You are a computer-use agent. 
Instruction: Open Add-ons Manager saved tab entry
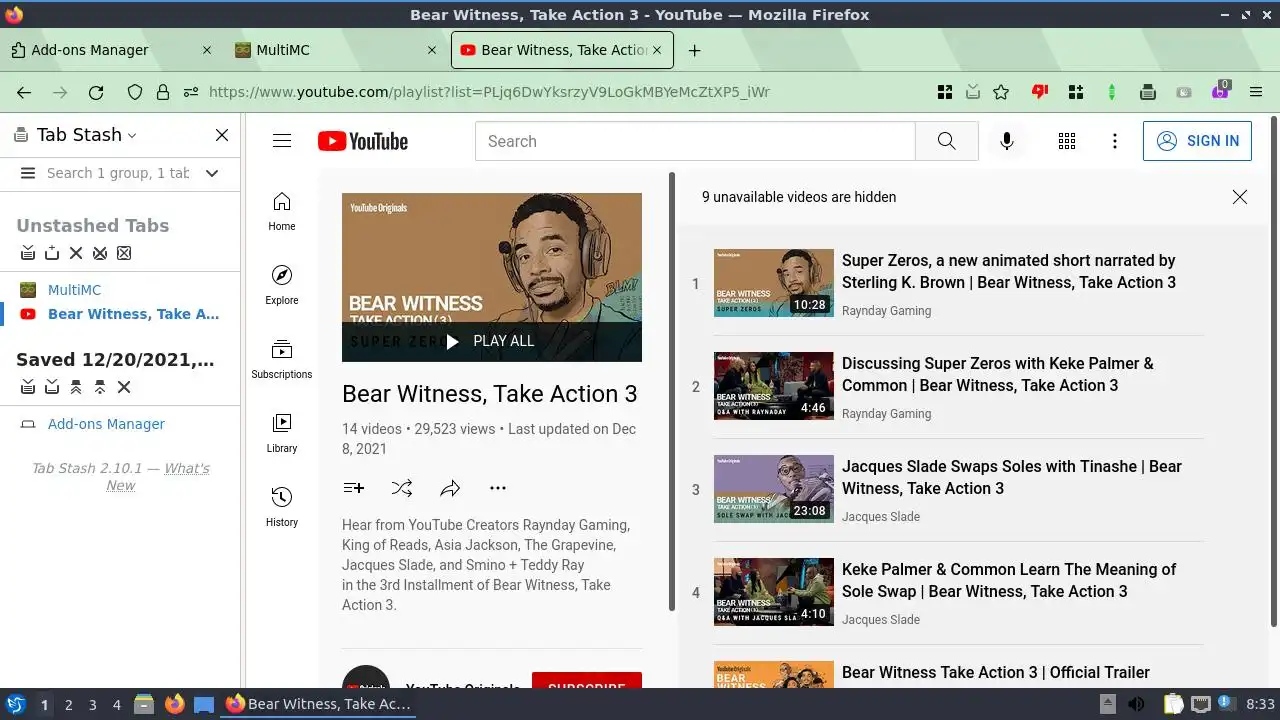tap(106, 424)
